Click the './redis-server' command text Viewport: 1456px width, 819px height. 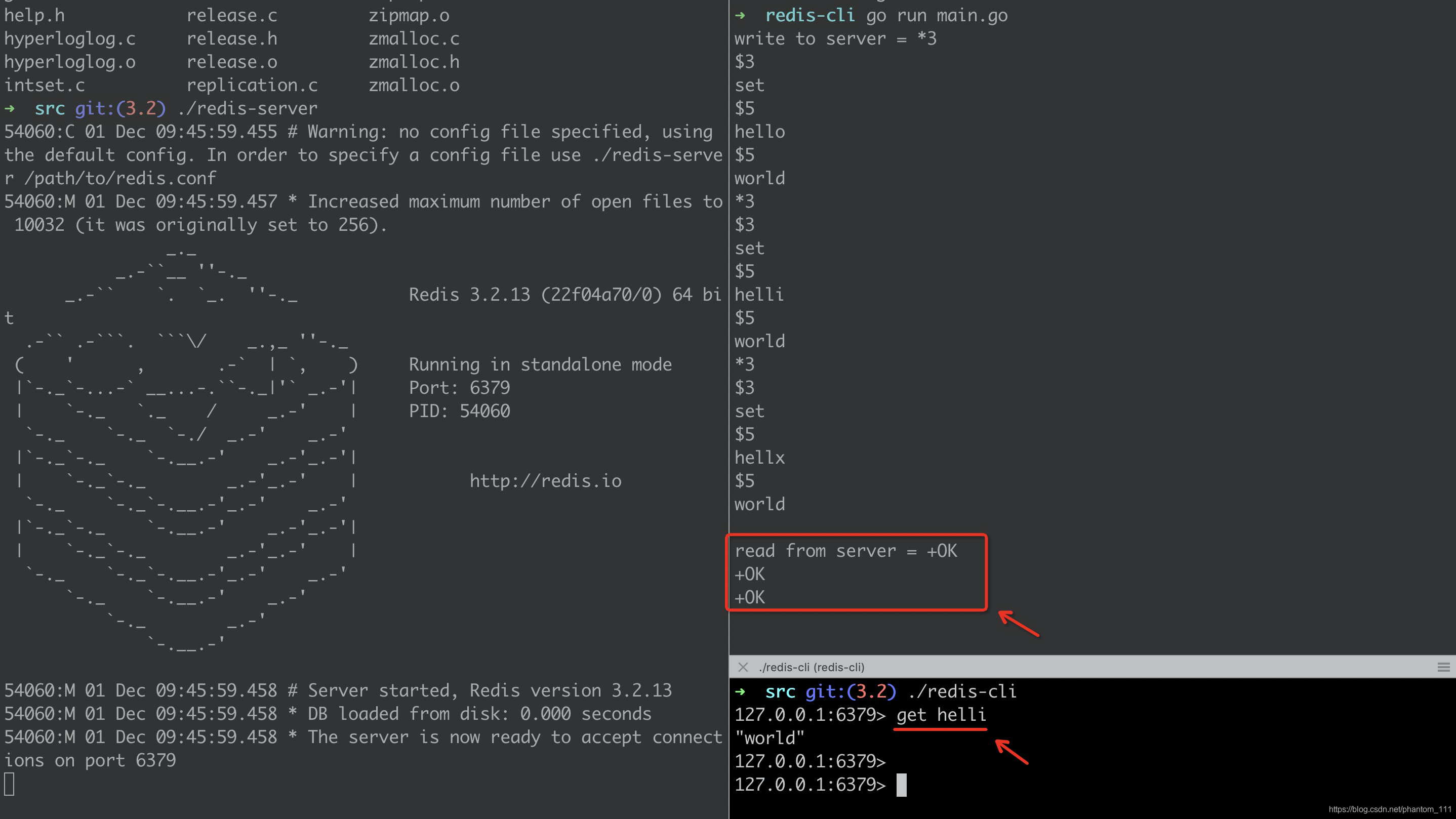click(248, 108)
